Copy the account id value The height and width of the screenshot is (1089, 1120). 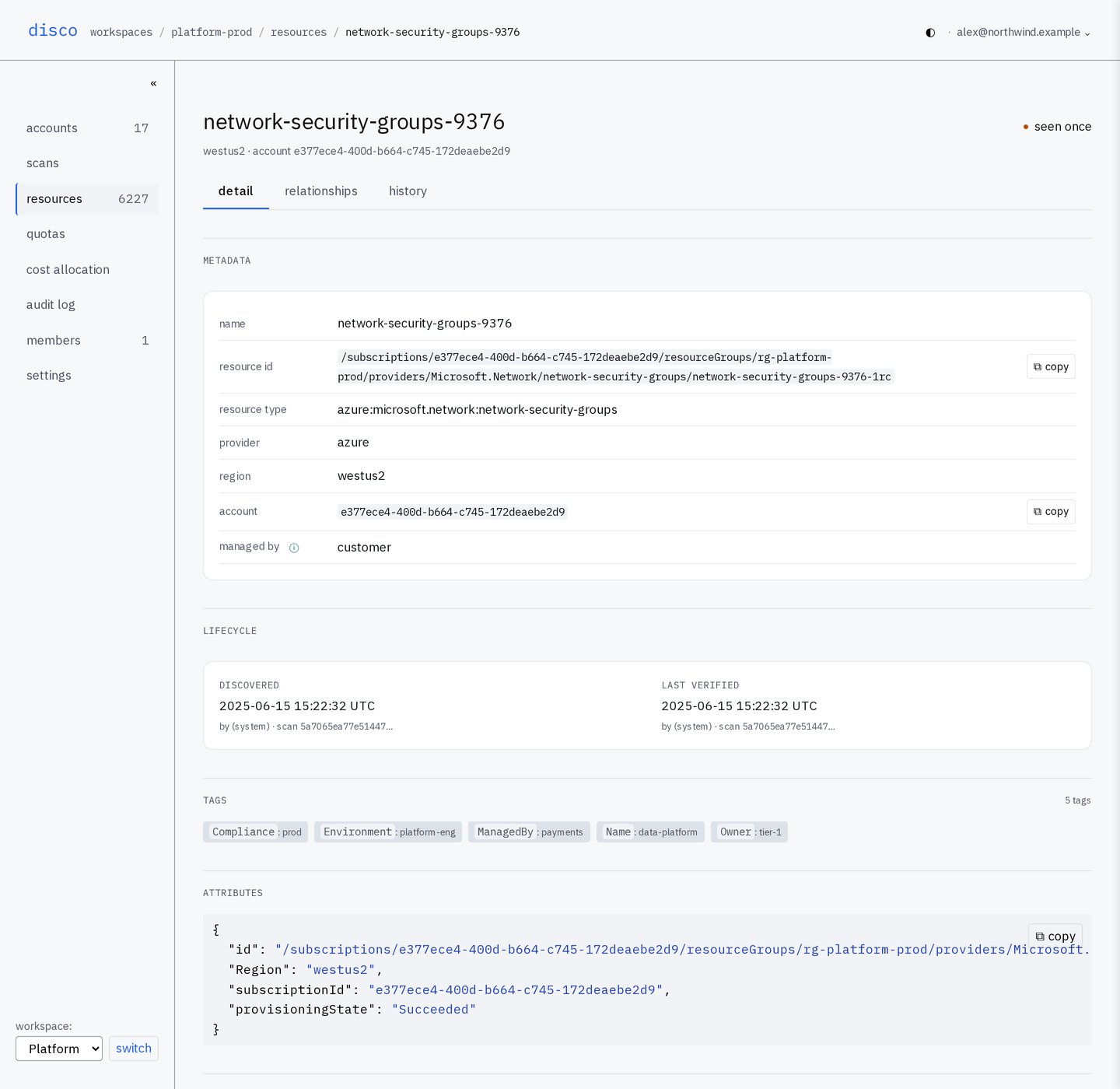point(1051,512)
